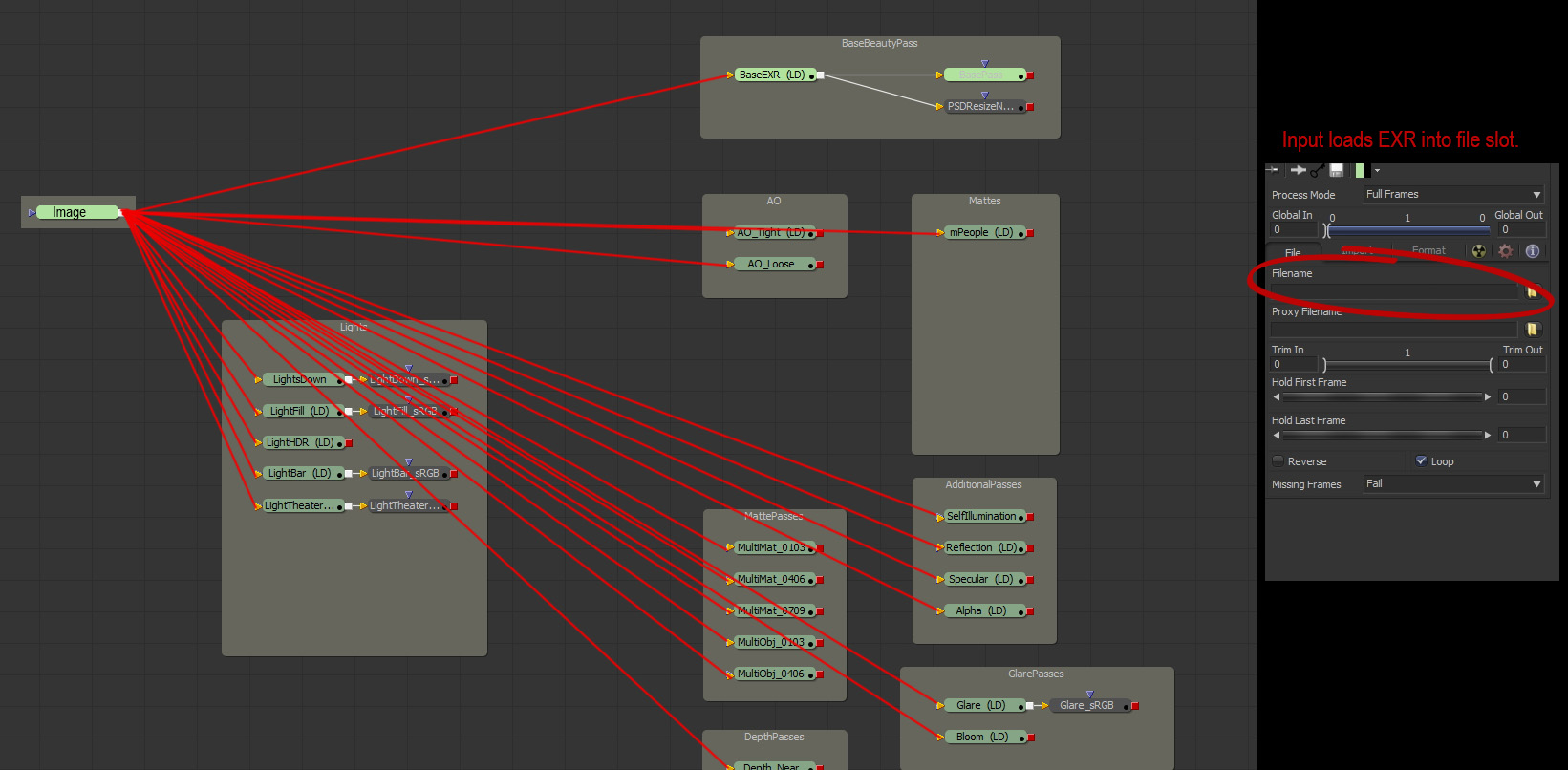Select the Bloom (LD) node
The image size is (1568, 770).
pos(984,737)
